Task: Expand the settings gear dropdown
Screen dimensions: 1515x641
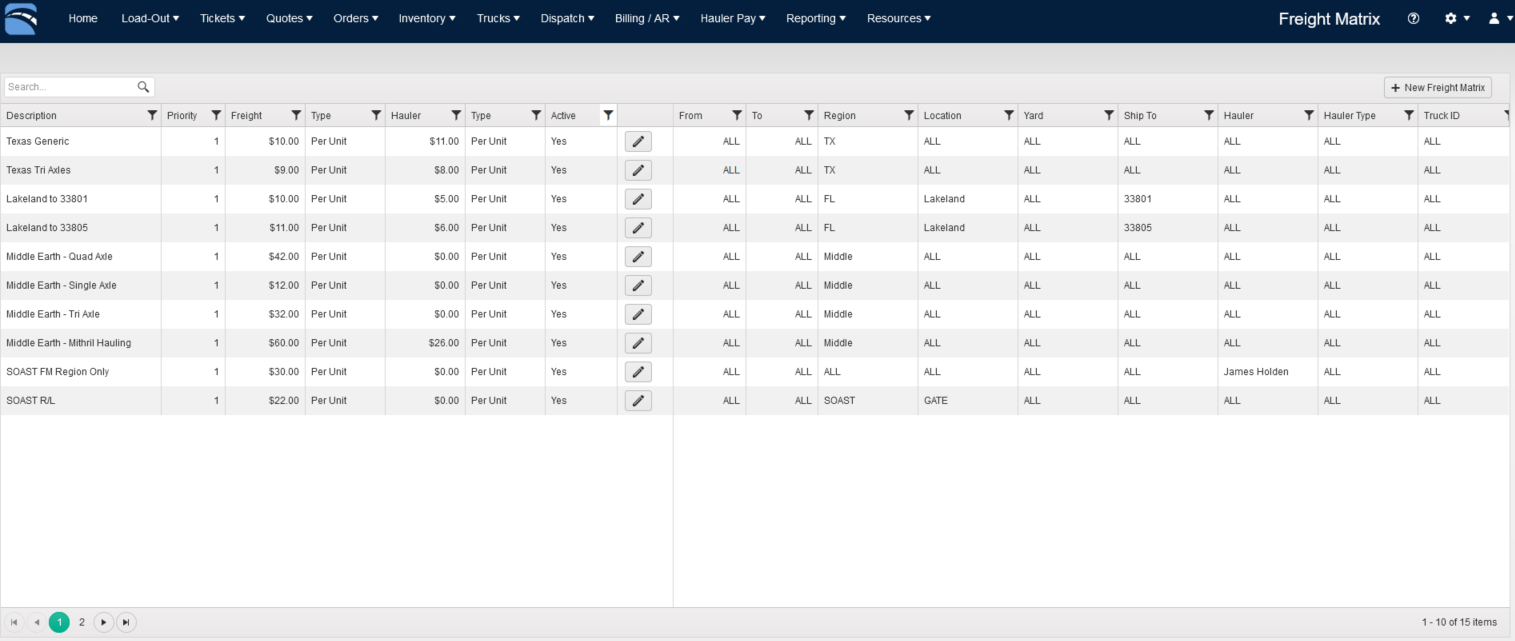Action: pos(1457,19)
